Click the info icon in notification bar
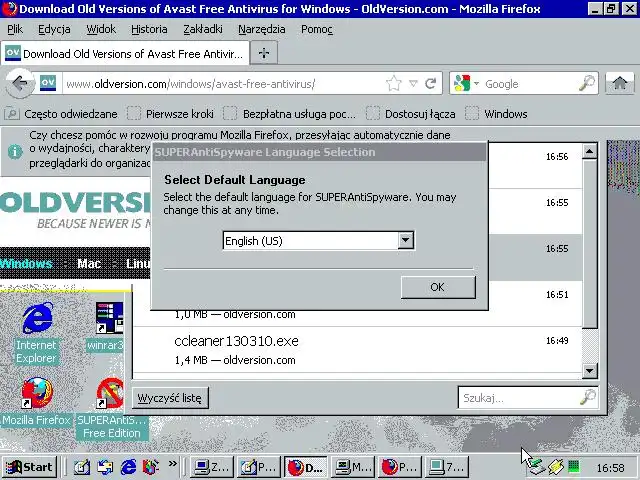Image resolution: width=640 pixels, height=480 pixels. point(15,151)
